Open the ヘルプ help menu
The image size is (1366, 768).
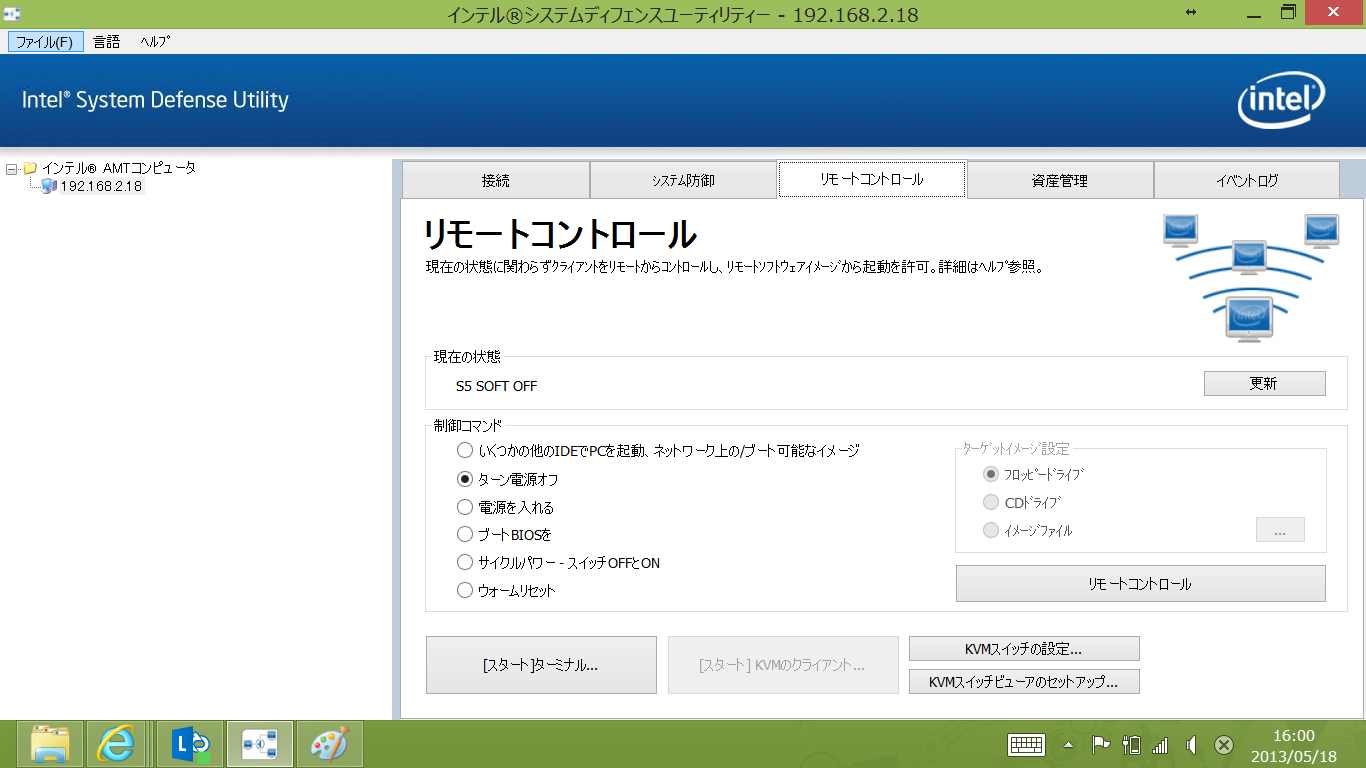155,42
